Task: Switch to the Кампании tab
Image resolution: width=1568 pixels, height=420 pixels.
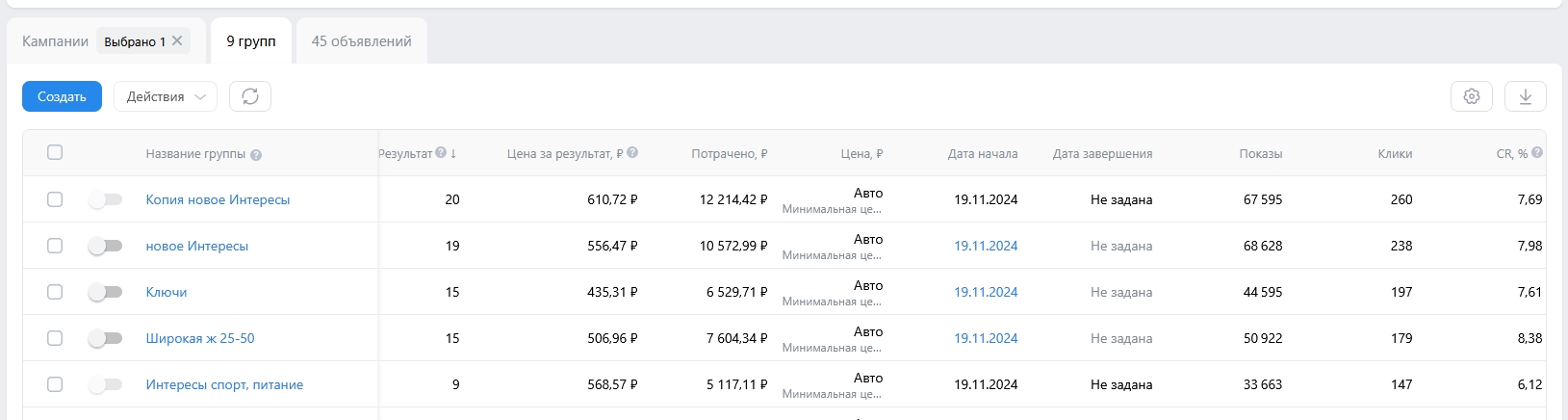Action: click(56, 41)
